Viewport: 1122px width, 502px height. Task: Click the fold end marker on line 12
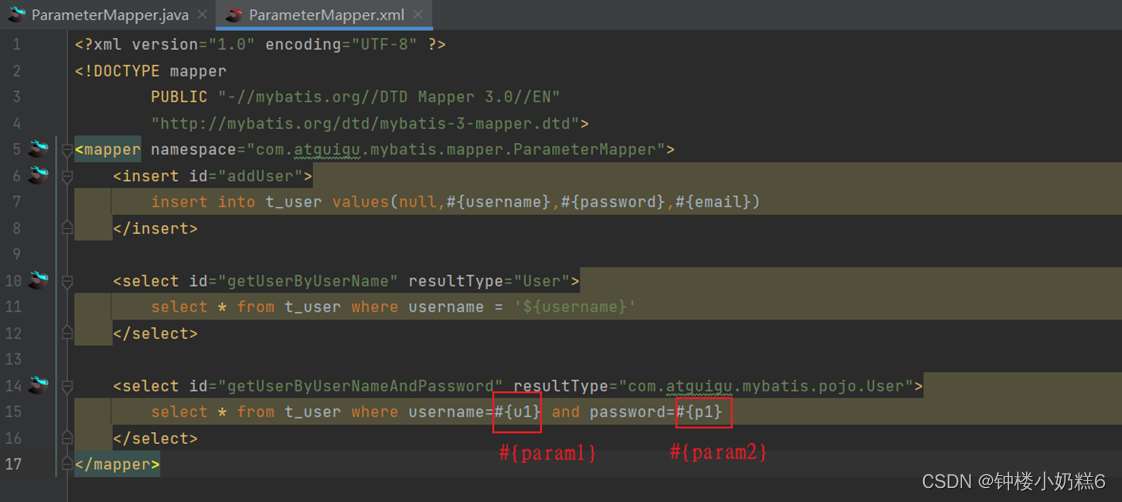[x=67, y=333]
